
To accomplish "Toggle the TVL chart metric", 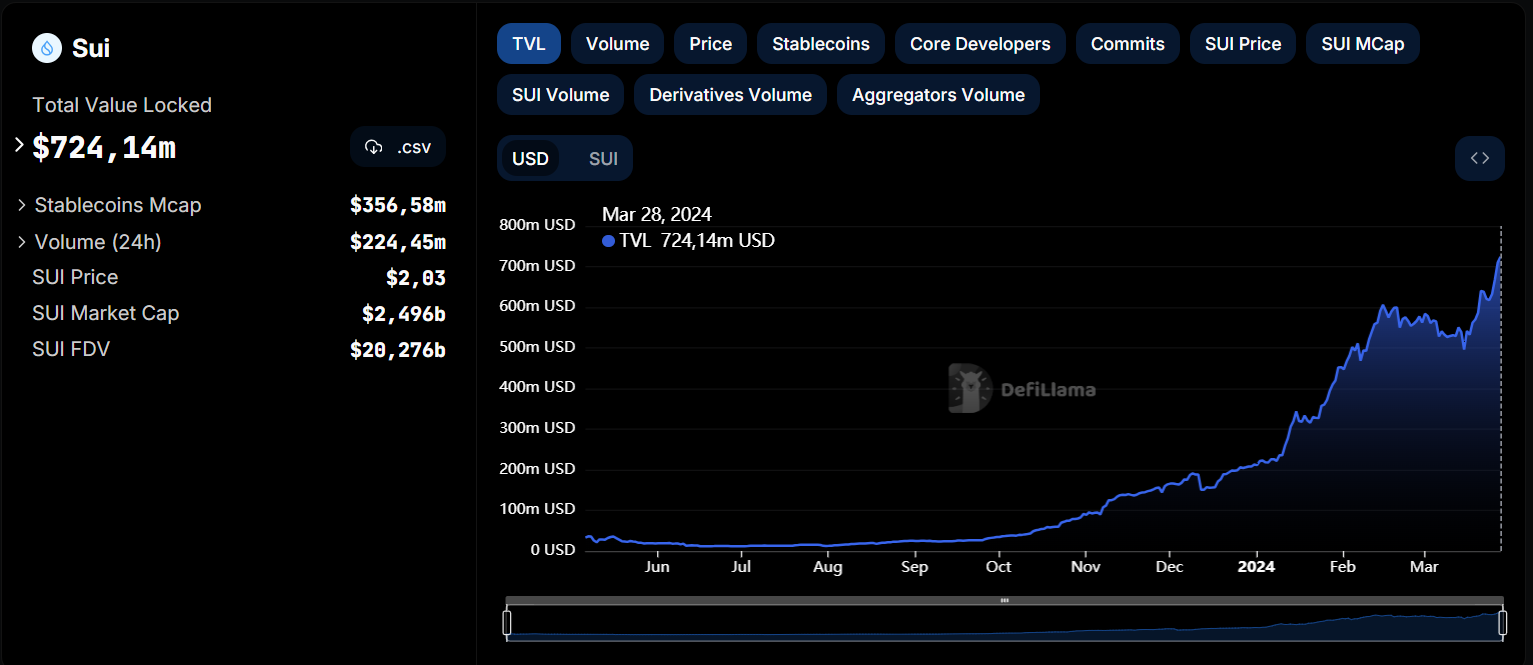I will [x=529, y=44].
